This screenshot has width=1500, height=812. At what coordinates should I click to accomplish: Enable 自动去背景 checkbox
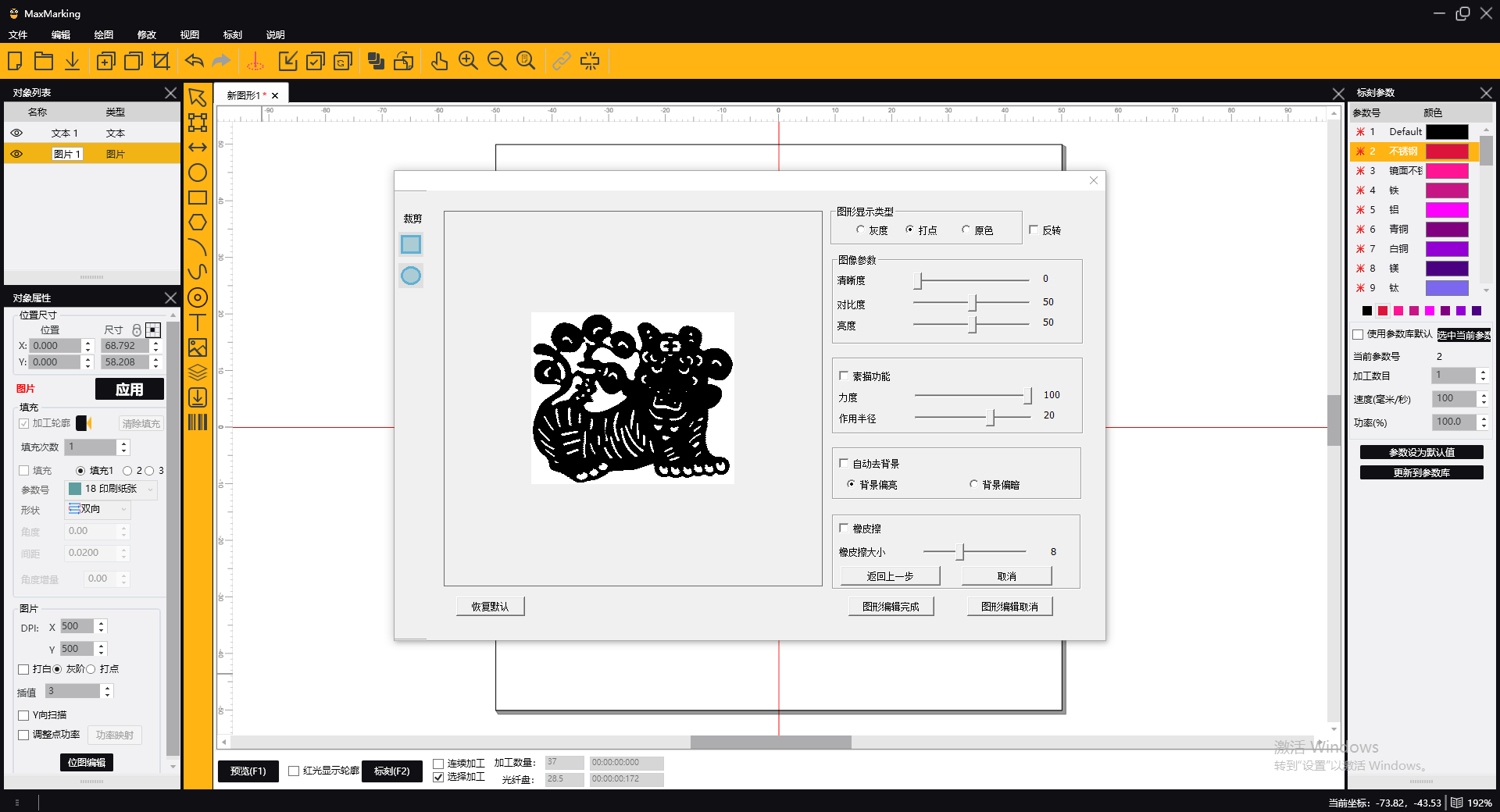(x=844, y=464)
